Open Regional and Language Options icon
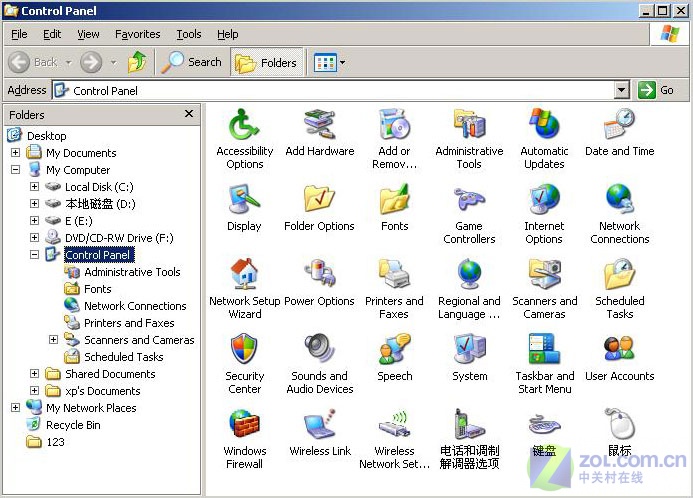 pyautogui.click(x=469, y=274)
